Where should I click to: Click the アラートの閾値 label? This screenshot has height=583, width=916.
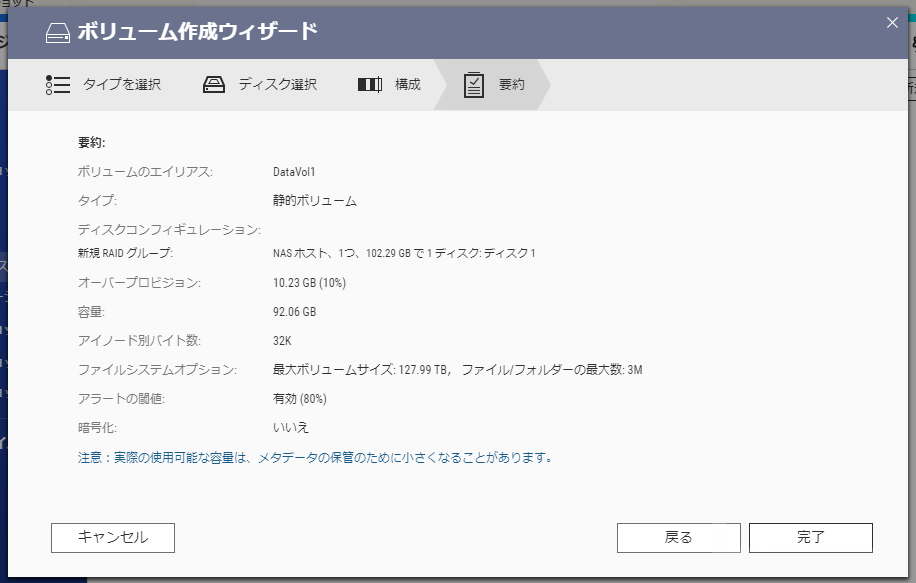[121, 399]
